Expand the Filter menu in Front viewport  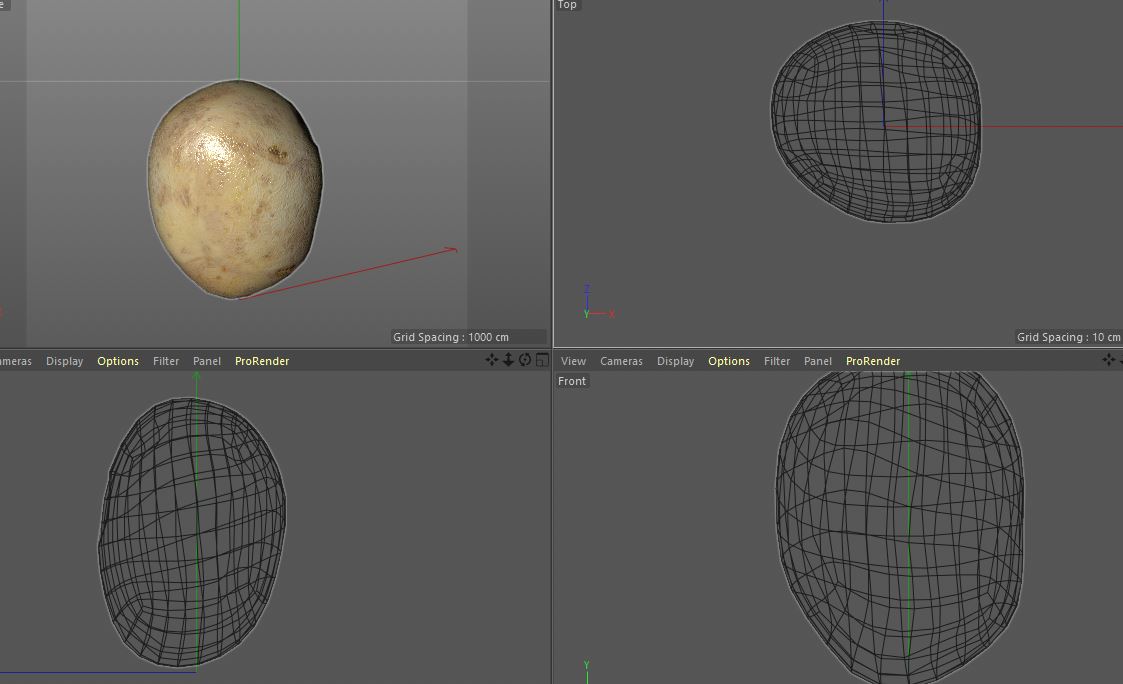pos(777,361)
